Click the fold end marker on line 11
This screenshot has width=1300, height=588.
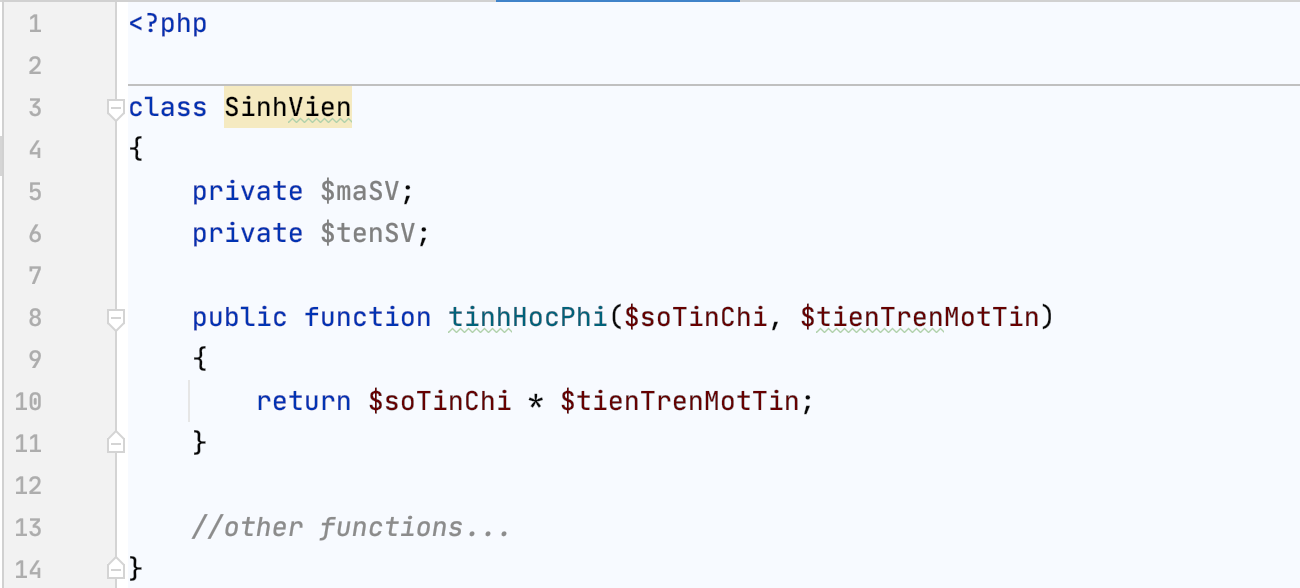(x=116, y=442)
